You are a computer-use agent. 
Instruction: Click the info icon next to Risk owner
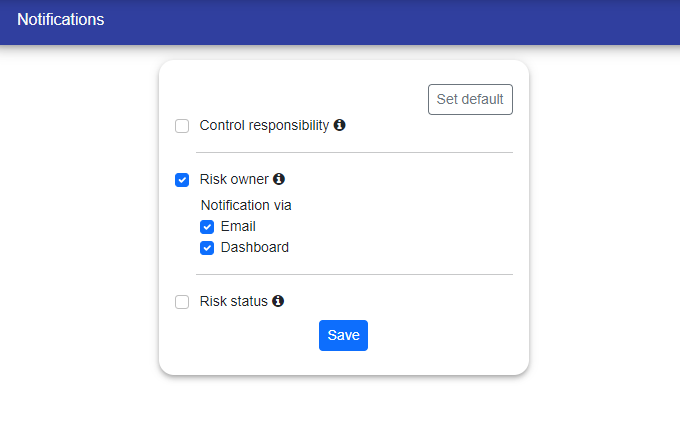point(279,180)
